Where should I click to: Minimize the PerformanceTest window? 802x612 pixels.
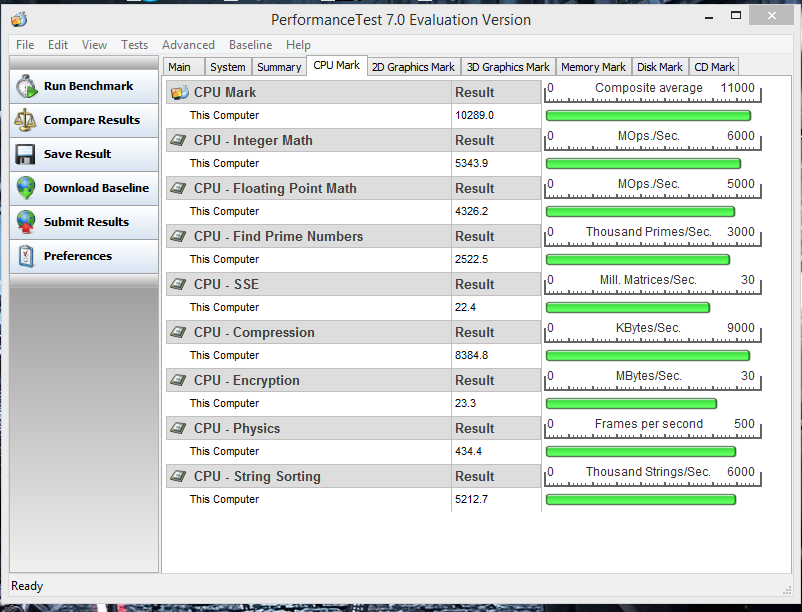point(709,17)
